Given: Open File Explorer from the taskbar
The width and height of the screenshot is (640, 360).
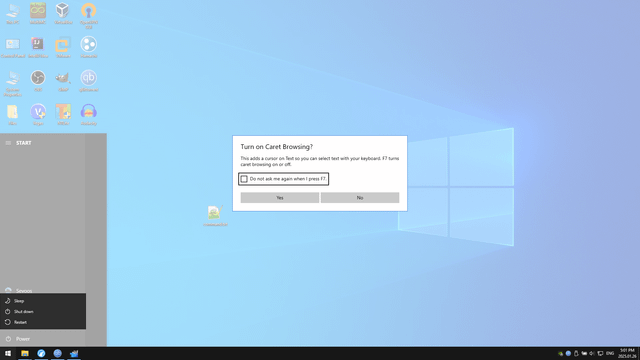Looking at the screenshot, I should (25, 353).
